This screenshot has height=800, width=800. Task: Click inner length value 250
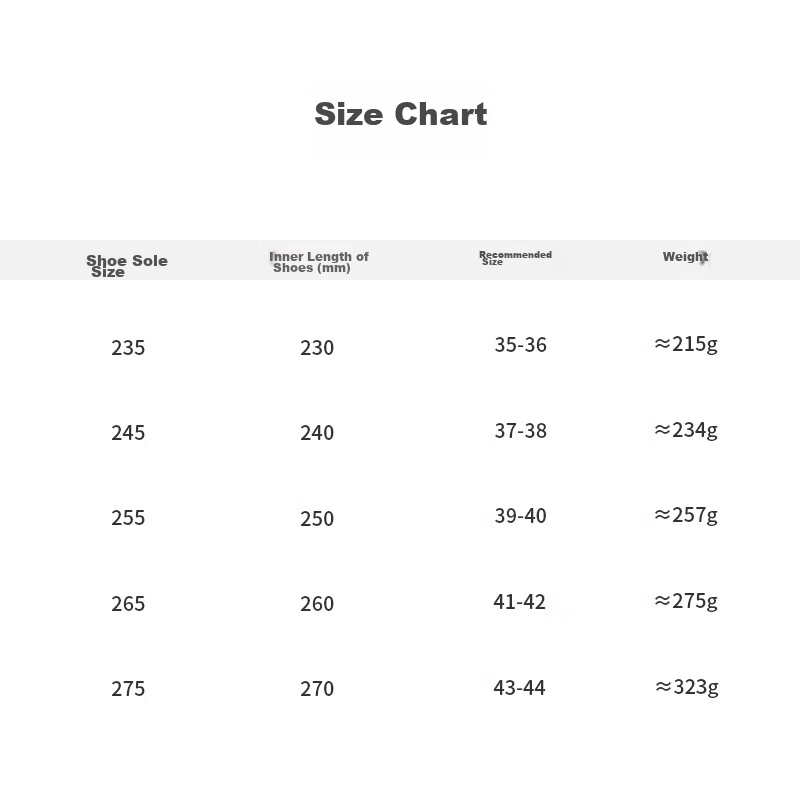(x=317, y=518)
